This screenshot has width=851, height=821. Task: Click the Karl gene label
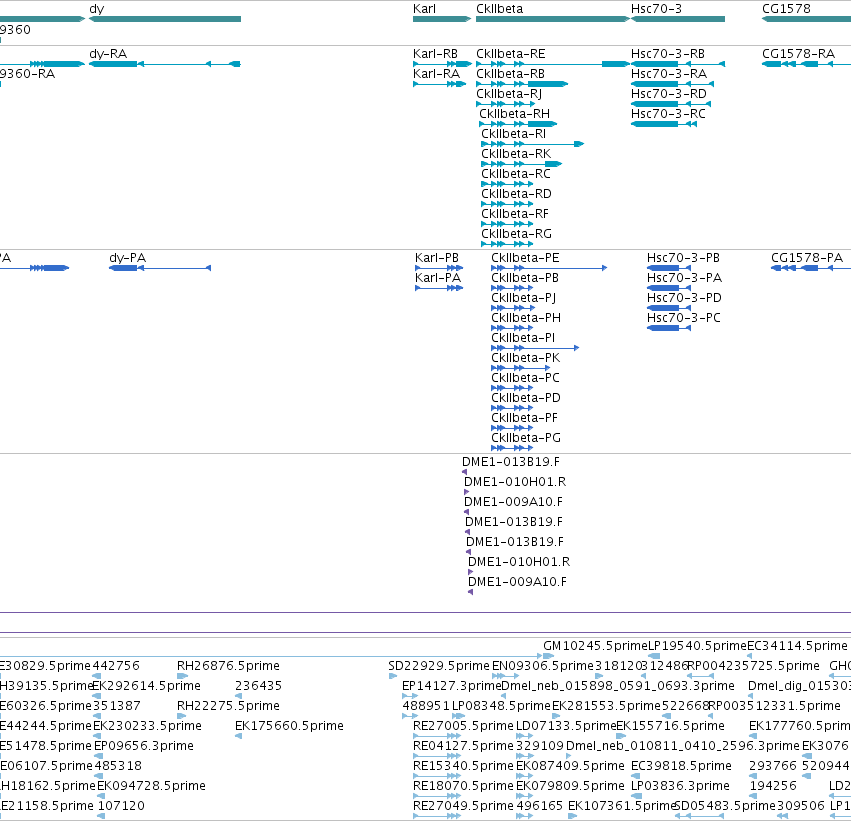[x=424, y=9]
